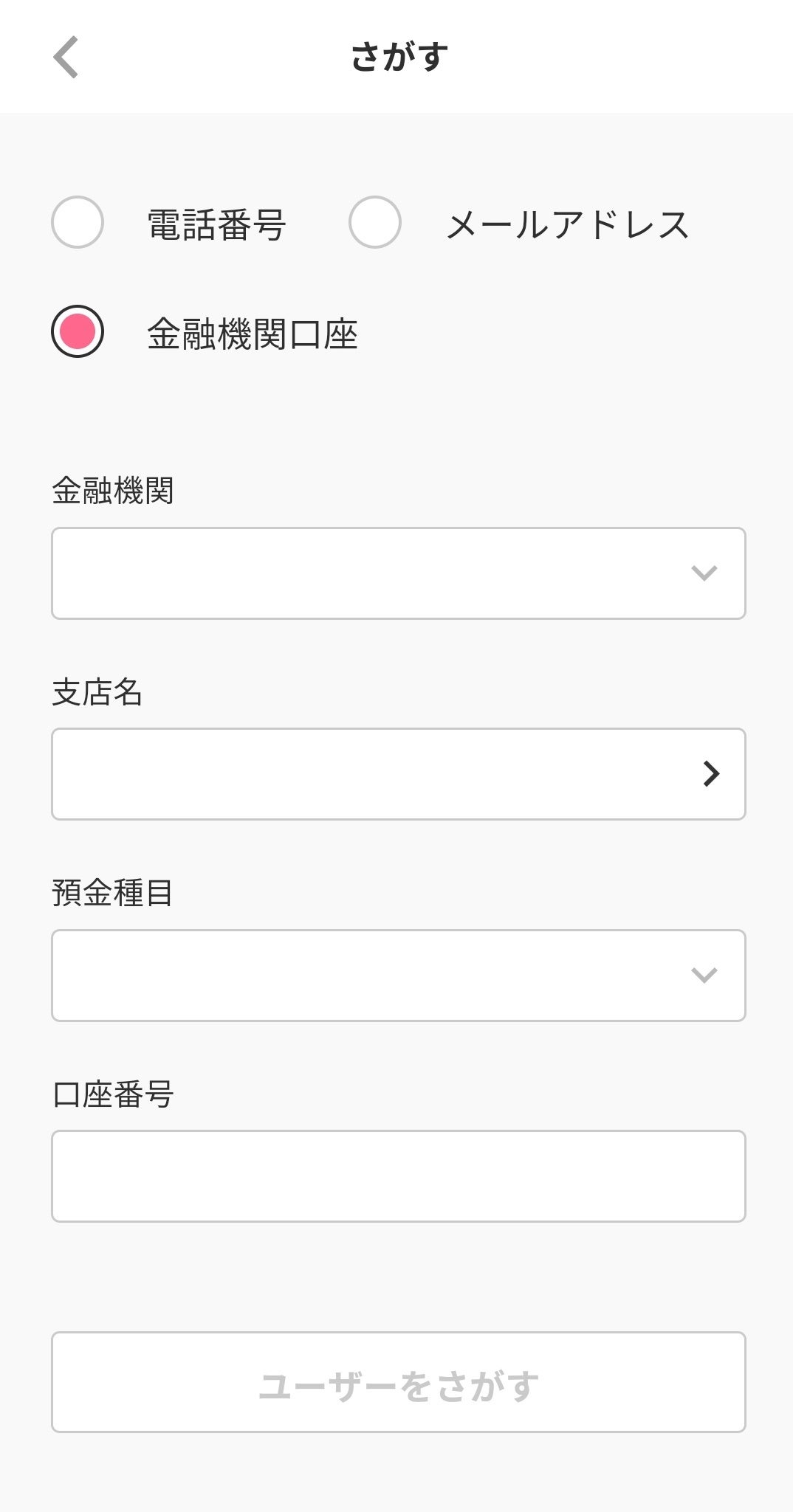Select the メールアドレス radio button
This screenshot has width=793, height=1512.
point(375,222)
